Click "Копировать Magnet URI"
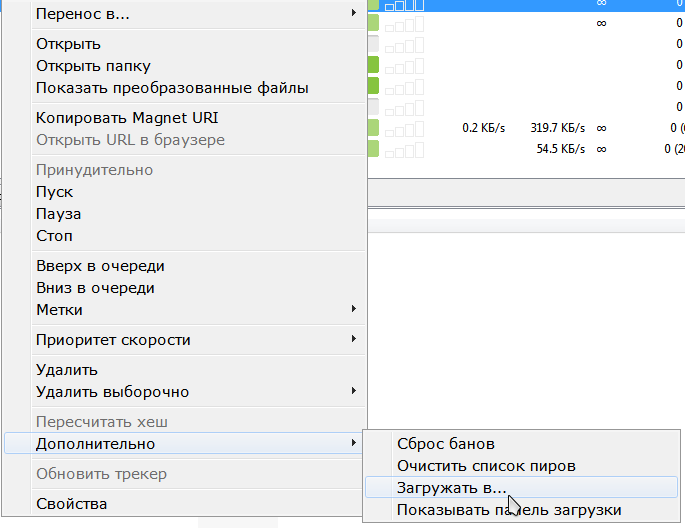Viewport: 685px width, 528px height. click(x=127, y=118)
